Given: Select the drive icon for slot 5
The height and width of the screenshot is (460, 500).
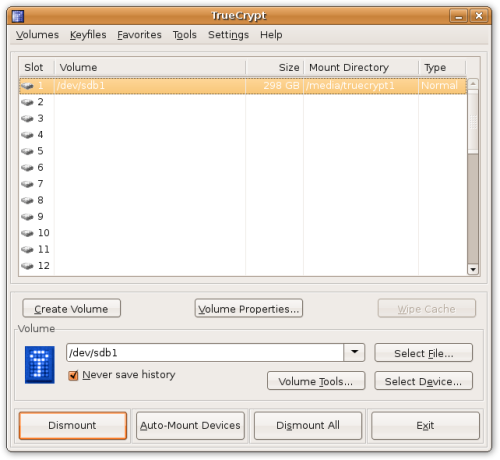Looking at the screenshot, I should 27,151.
